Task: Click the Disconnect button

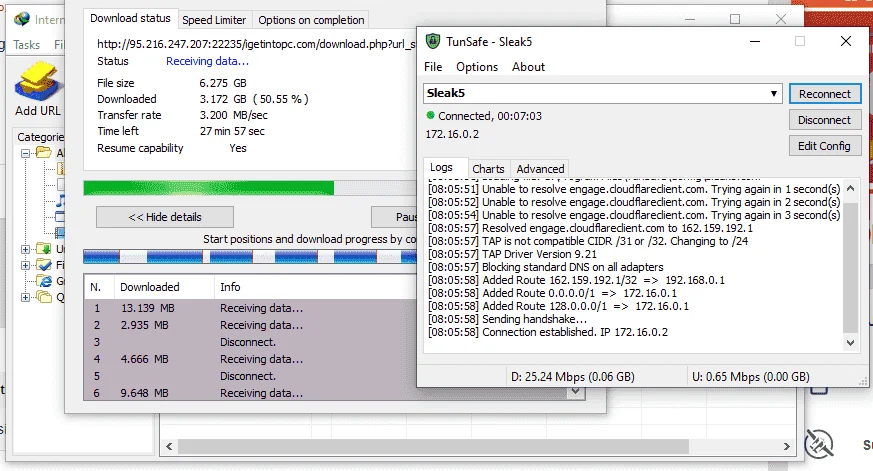Action: tap(825, 120)
